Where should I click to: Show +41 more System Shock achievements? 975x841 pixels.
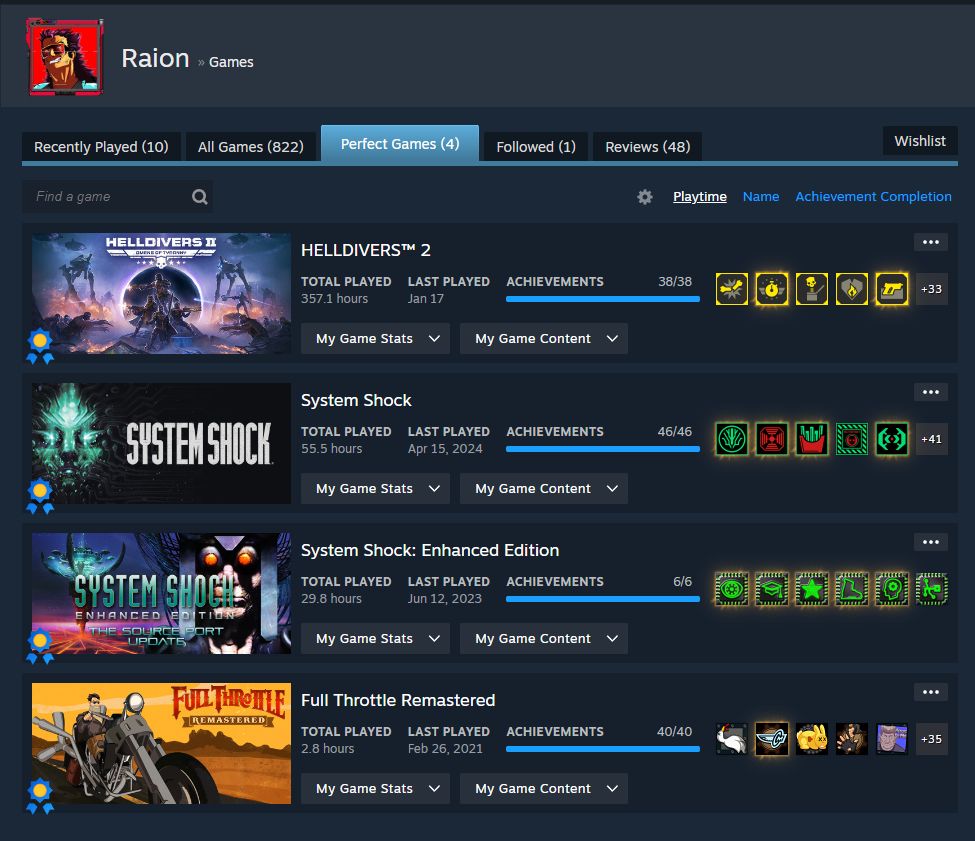coord(931,439)
